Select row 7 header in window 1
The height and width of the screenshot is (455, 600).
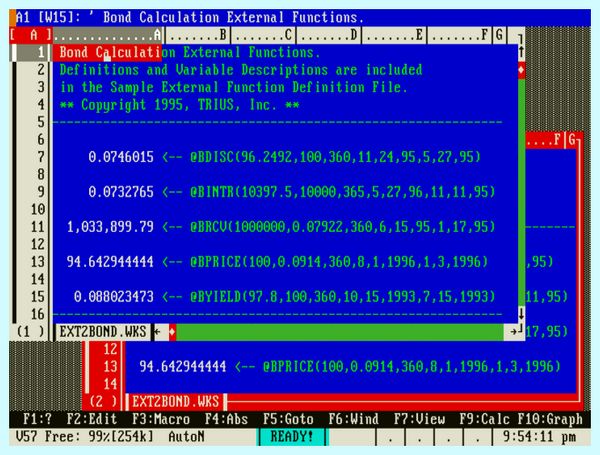coord(34,157)
